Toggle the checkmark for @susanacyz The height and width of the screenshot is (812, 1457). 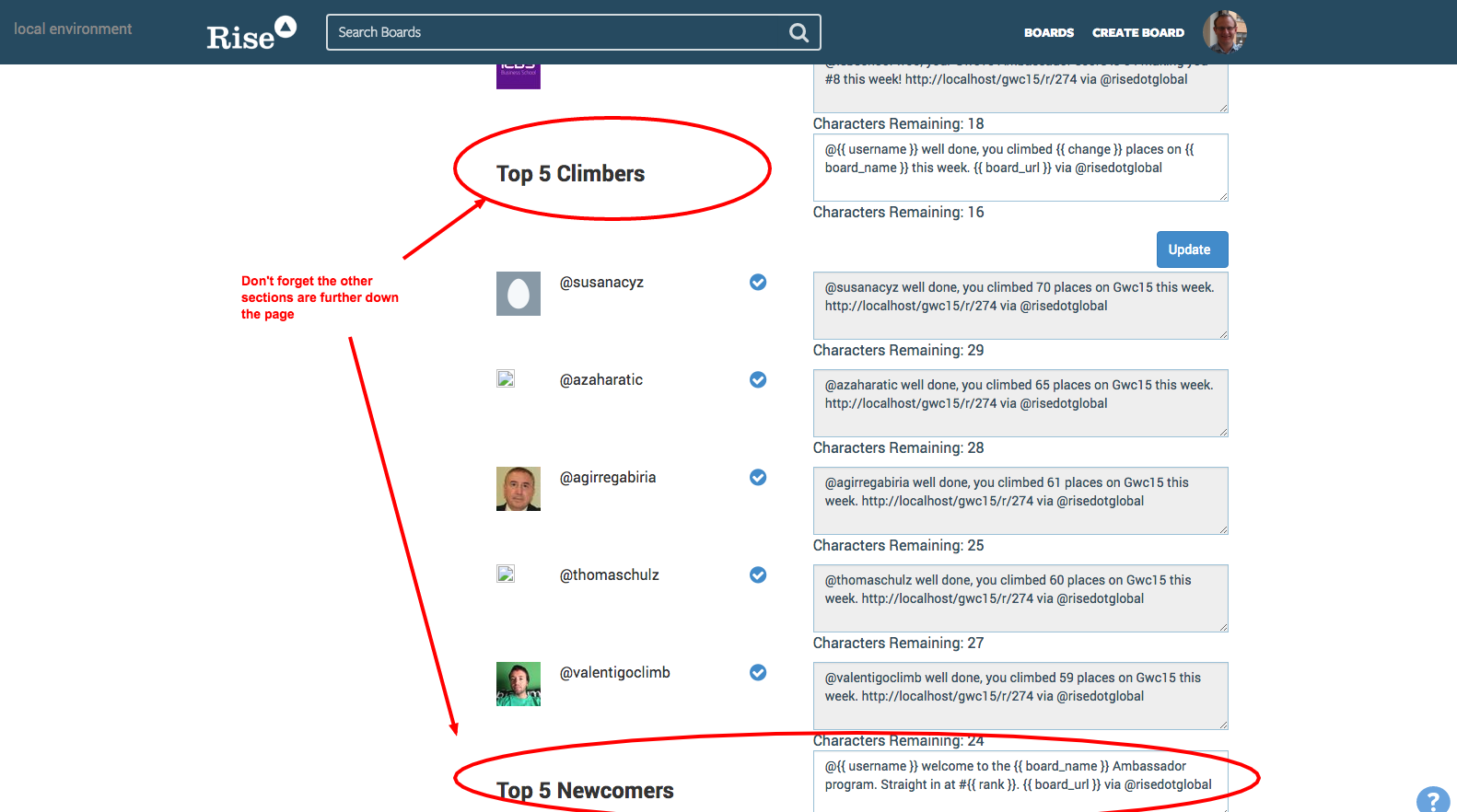coord(758,282)
